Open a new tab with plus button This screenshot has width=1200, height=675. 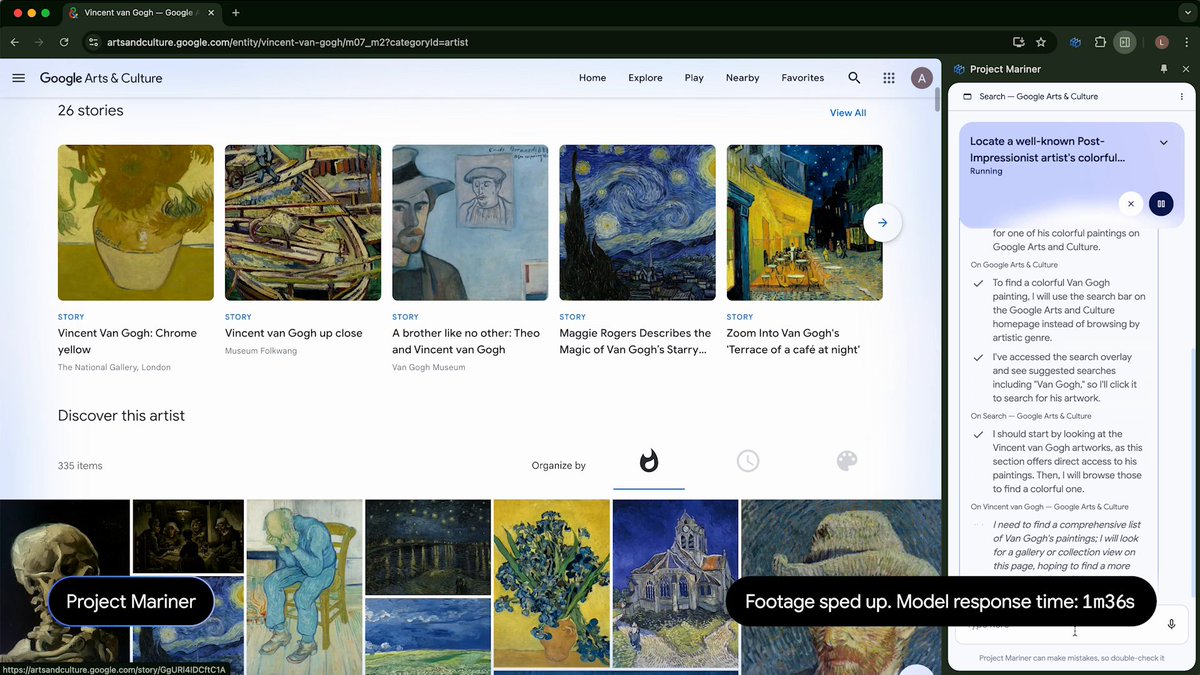[x=236, y=13]
